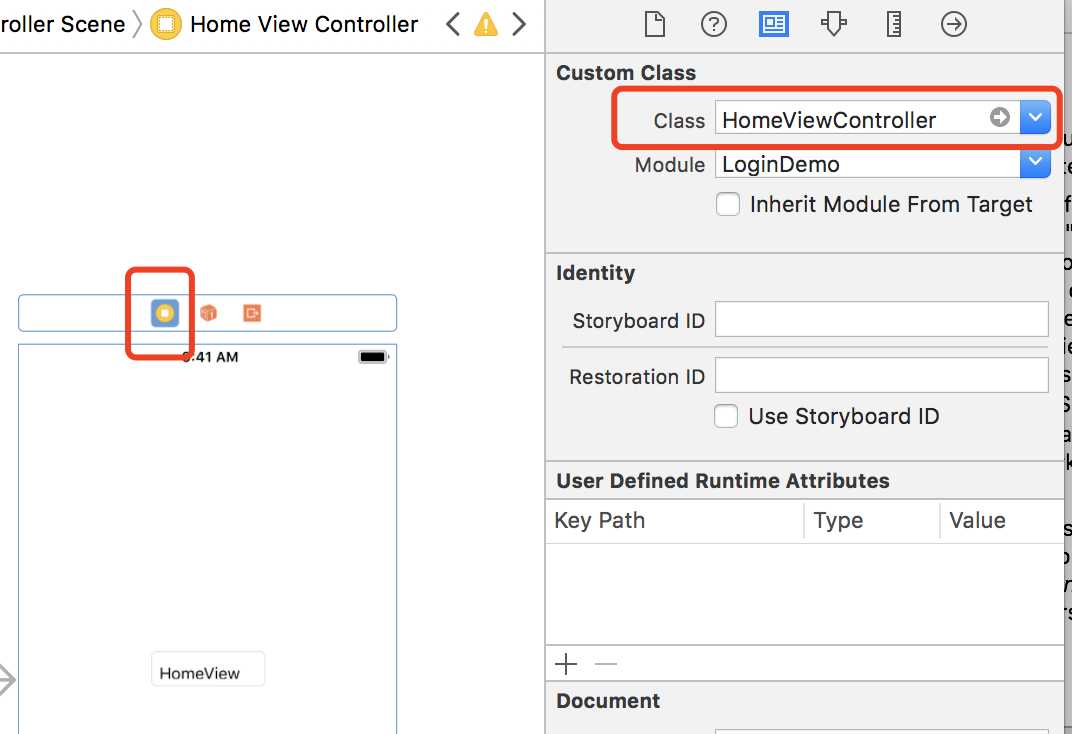Click the Identity section heading

click(x=595, y=273)
